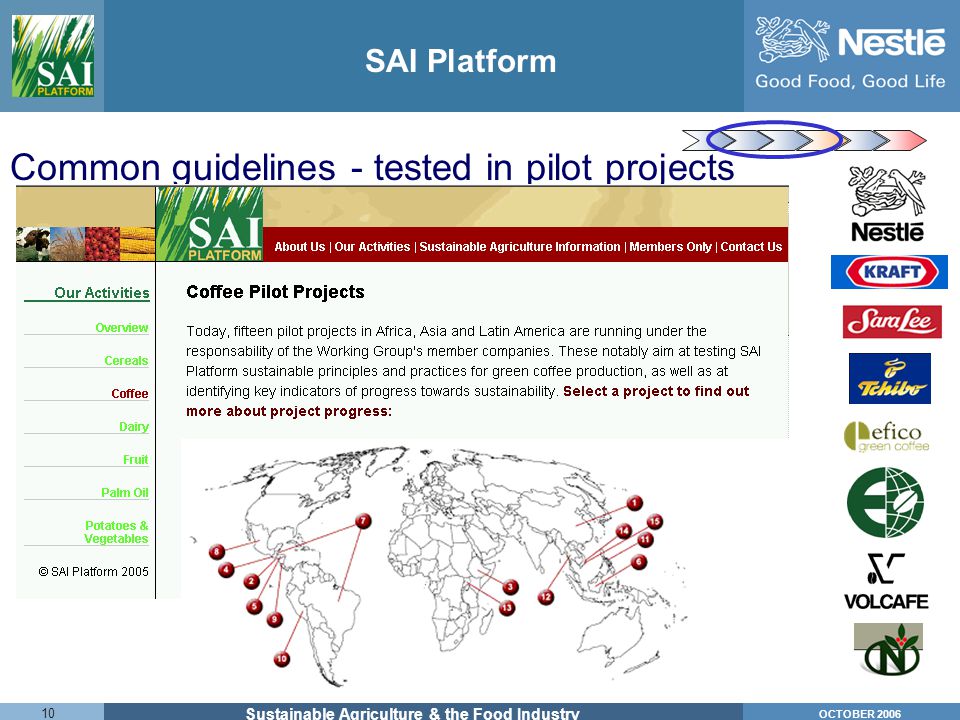
Task: Click the pink final arrow of progress chevrons
Action: (x=900, y=140)
